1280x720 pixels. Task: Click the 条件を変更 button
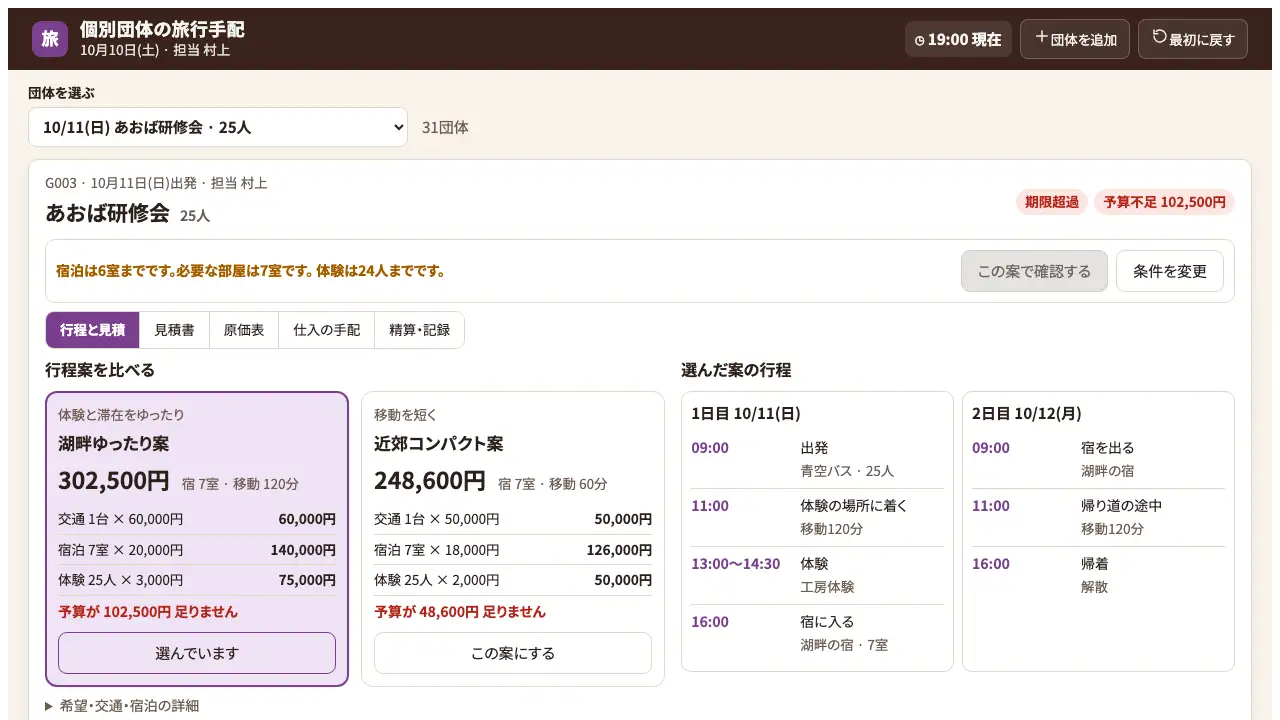pos(1170,271)
